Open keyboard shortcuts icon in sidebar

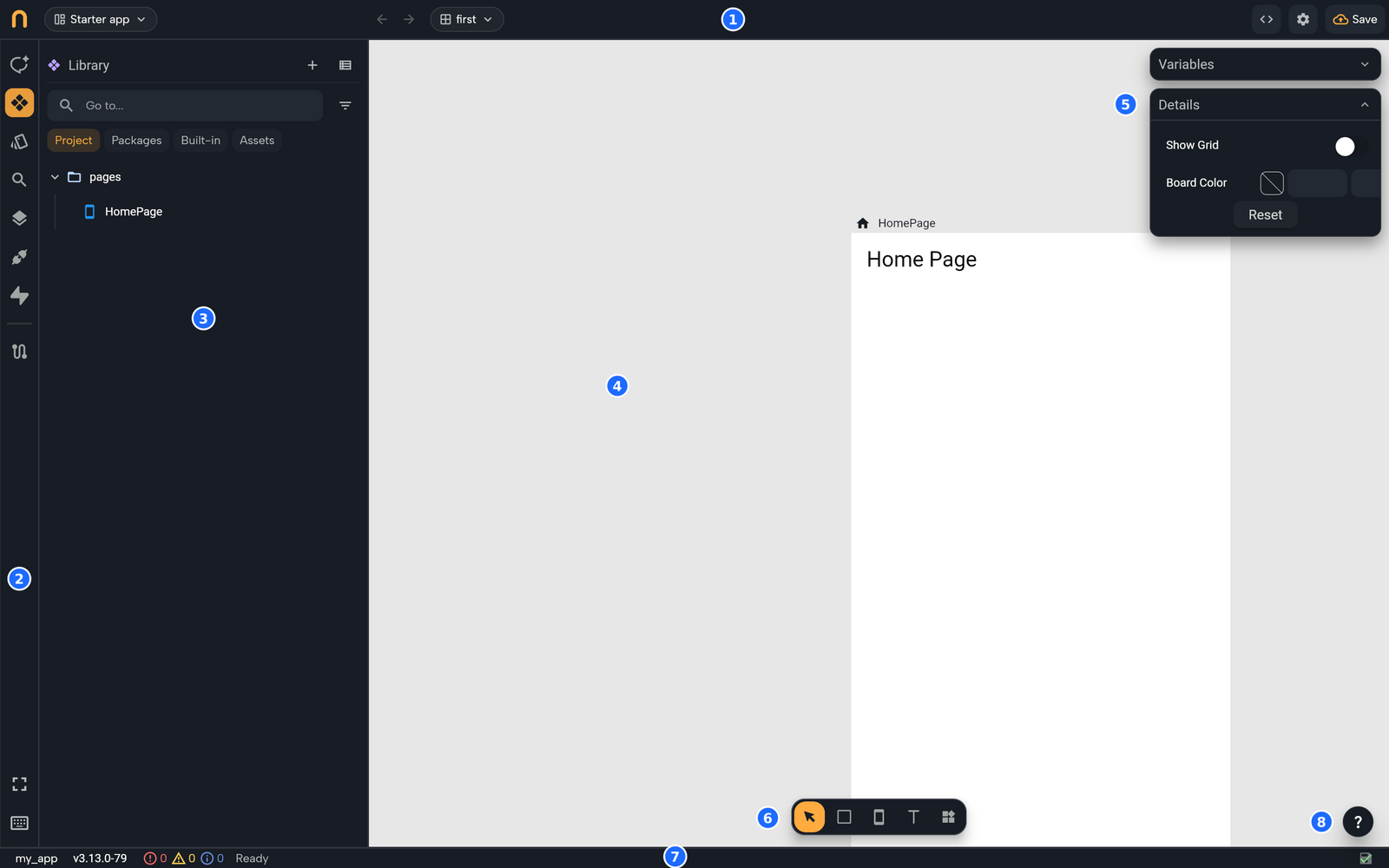tap(19, 823)
